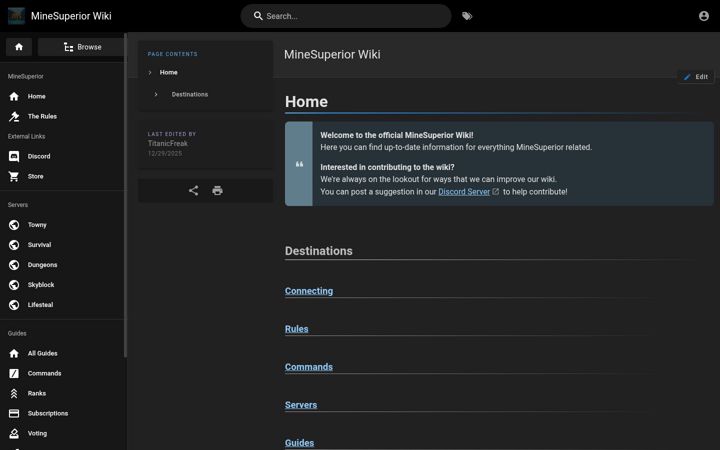The height and width of the screenshot is (450, 720).
Task: Open Store in External Links
Action: [x=62, y=176]
